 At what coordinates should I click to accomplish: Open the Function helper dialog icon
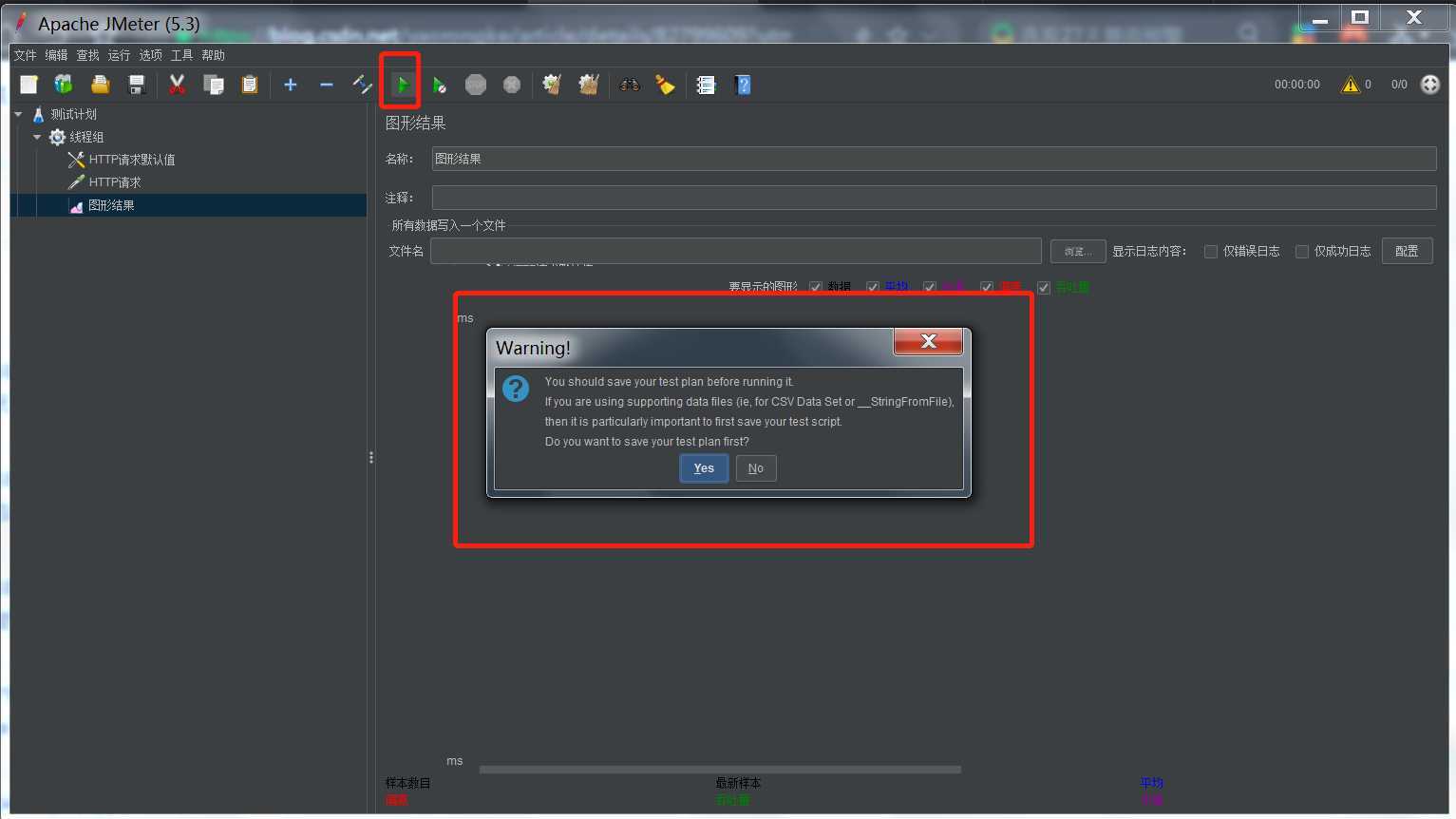click(x=706, y=85)
